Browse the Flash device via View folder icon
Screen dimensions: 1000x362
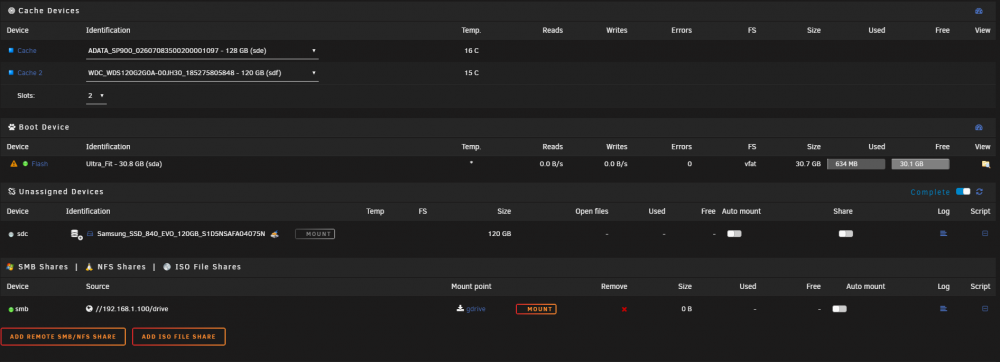coord(986,164)
